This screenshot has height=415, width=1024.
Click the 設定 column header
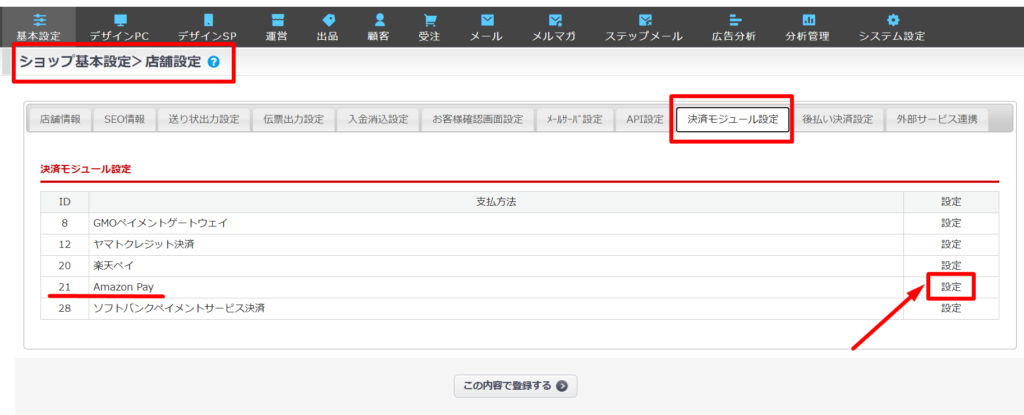pos(951,202)
